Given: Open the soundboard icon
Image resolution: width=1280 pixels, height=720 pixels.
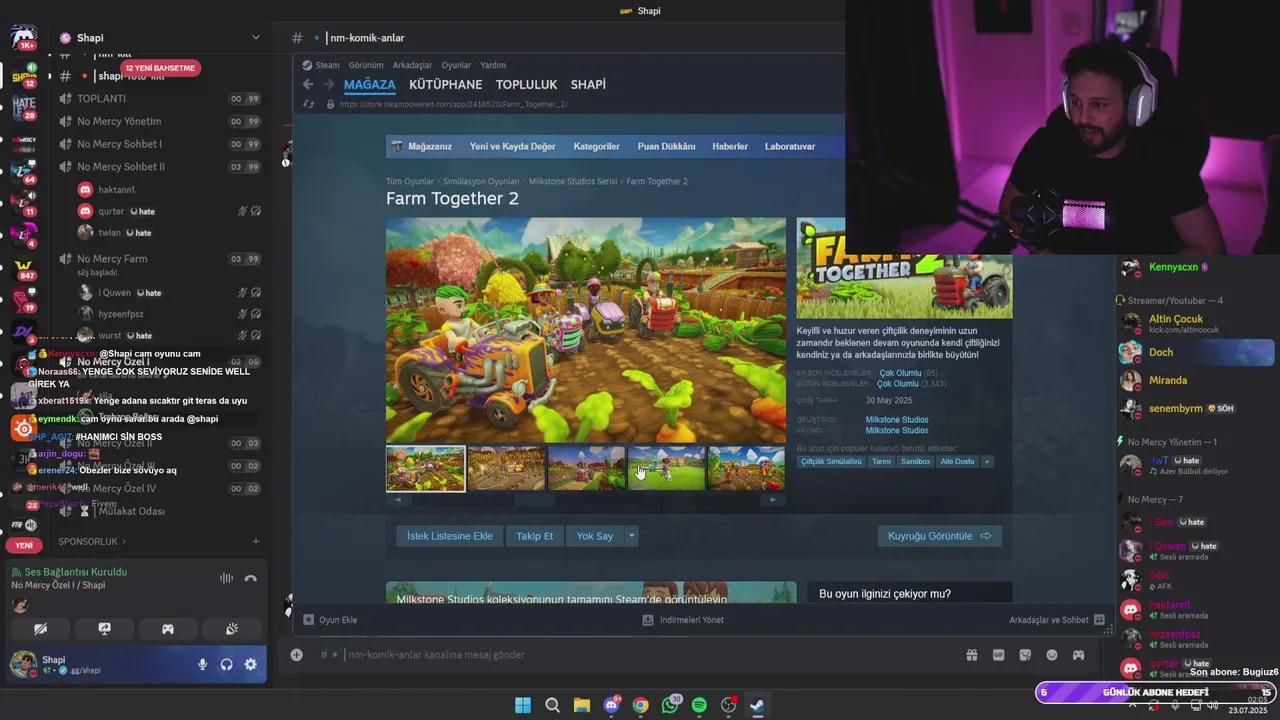Looking at the screenshot, I should click(232, 629).
